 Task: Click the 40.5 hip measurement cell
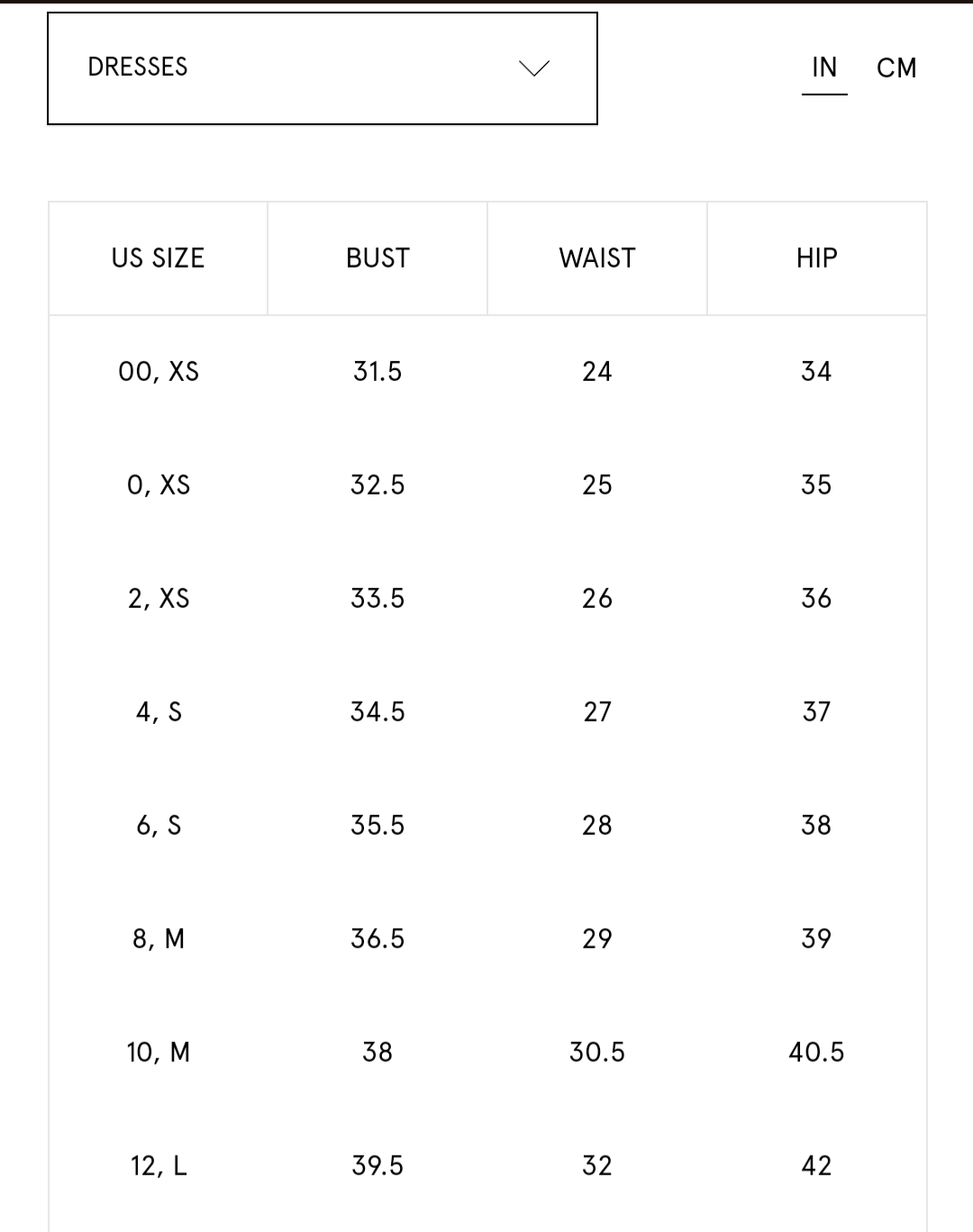click(x=816, y=1053)
